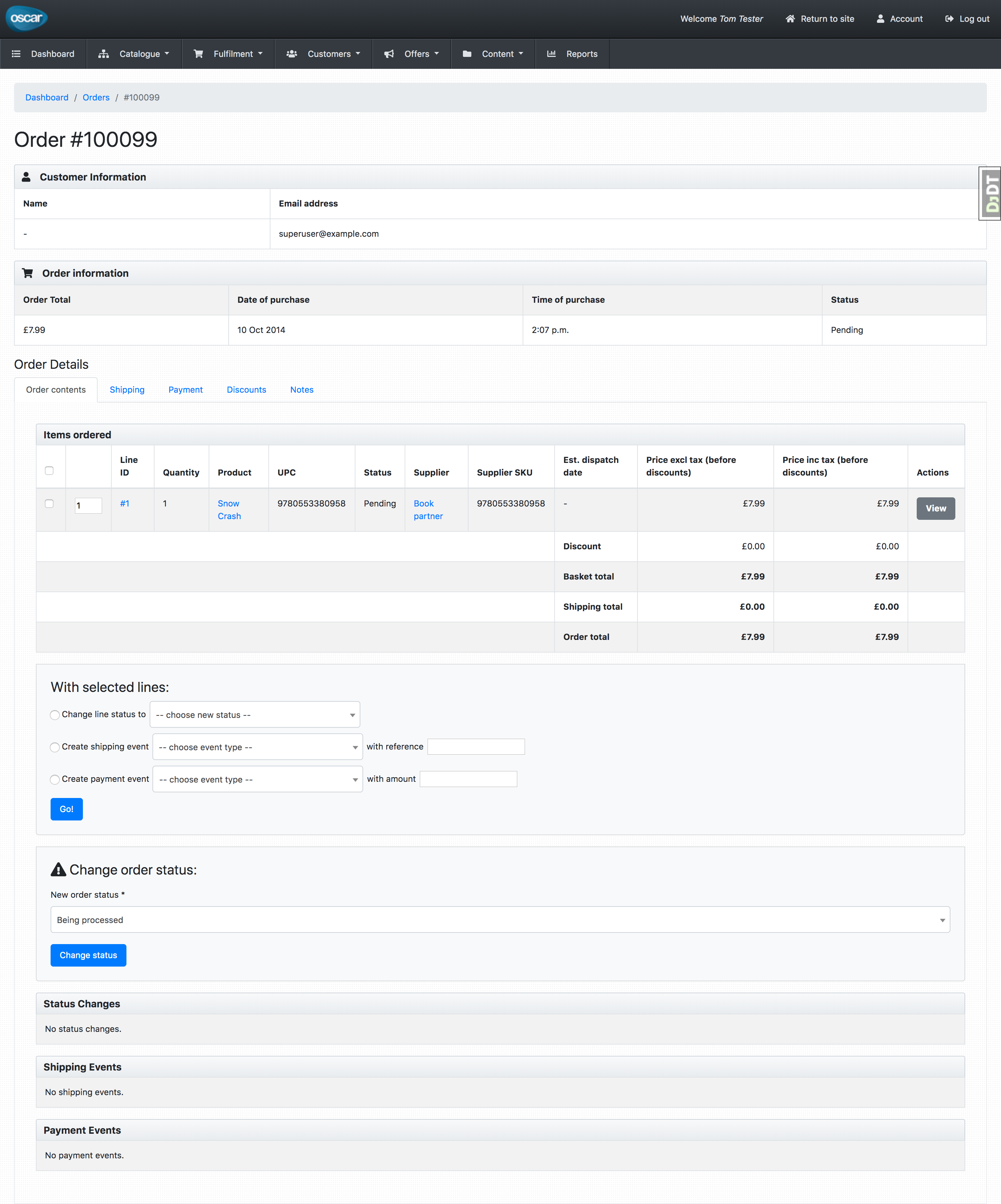The image size is (1001, 1204).
Task: Click the Fulfilment cart icon
Action: click(x=198, y=54)
